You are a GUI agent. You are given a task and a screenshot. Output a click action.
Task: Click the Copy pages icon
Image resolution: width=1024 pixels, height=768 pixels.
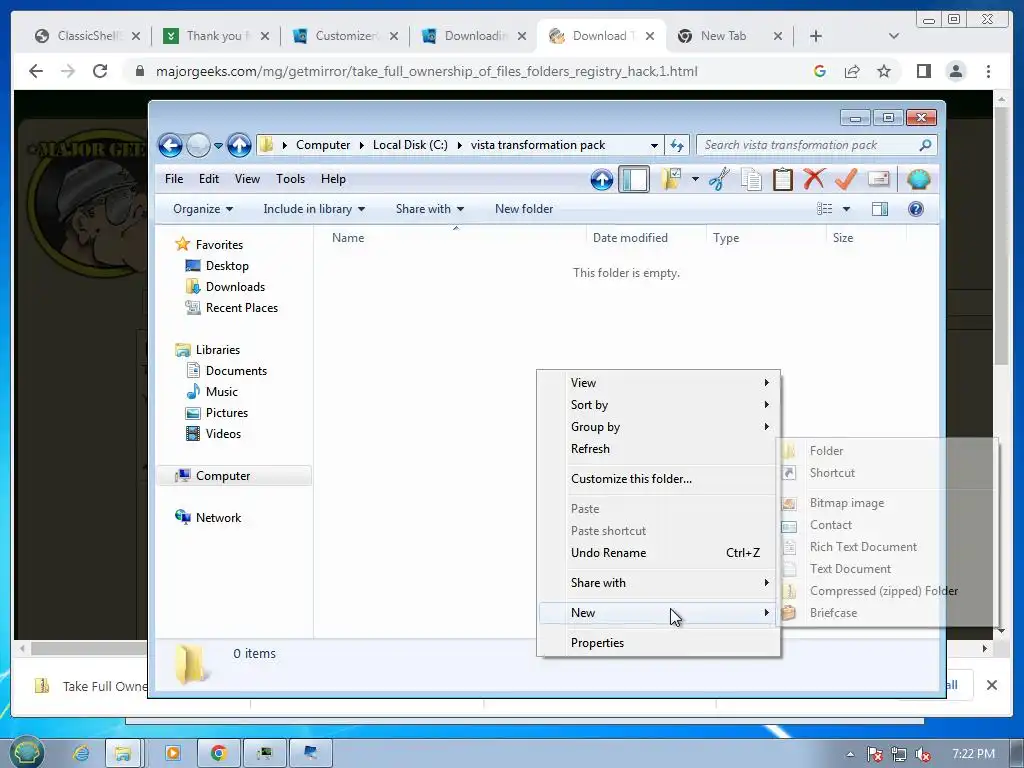pos(751,179)
